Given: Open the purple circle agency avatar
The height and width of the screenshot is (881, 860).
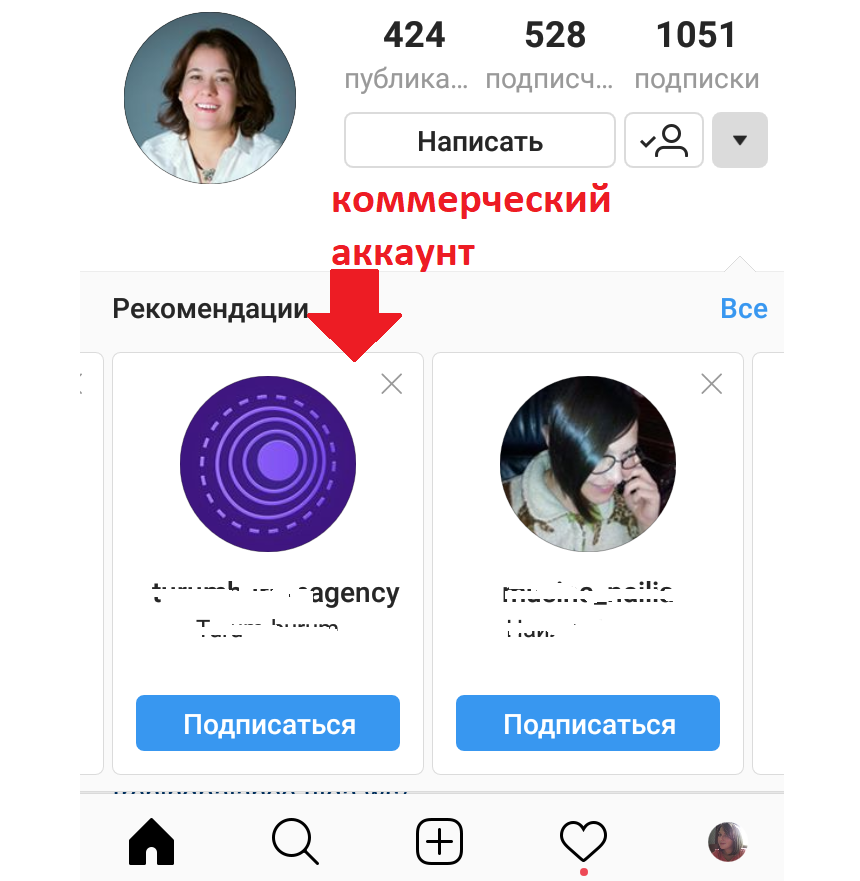Looking at the screenshot, I should pos(268,464).
